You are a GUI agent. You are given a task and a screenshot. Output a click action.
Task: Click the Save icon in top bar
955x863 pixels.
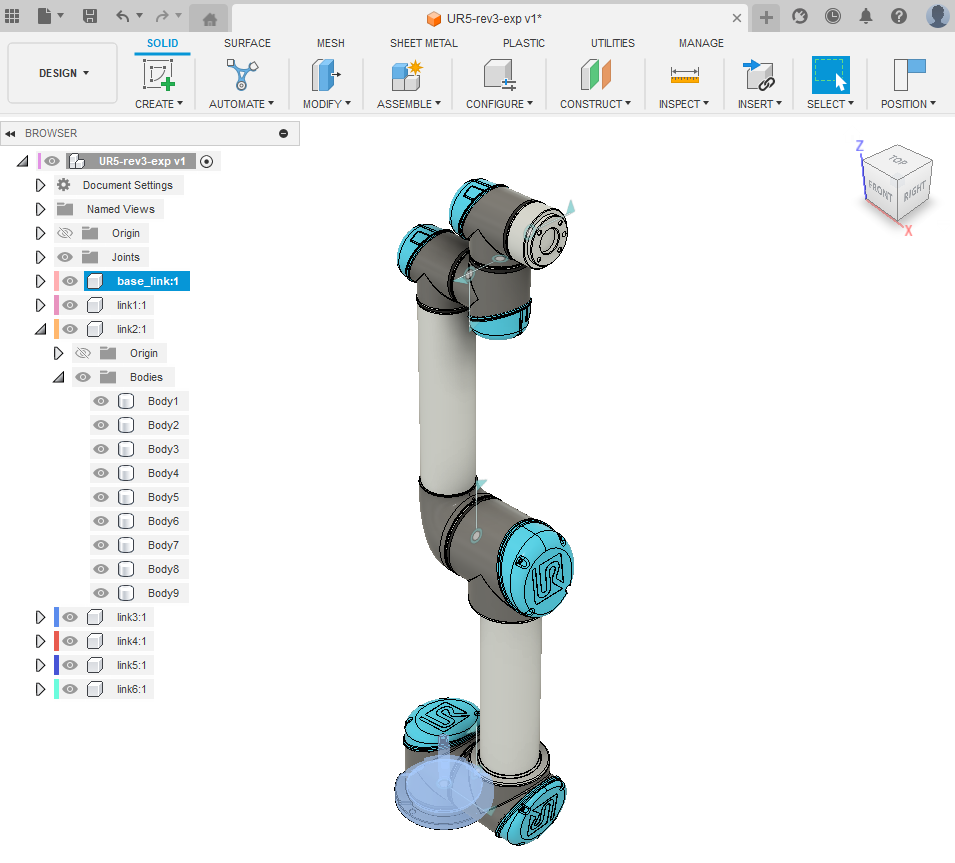point(90,16)
